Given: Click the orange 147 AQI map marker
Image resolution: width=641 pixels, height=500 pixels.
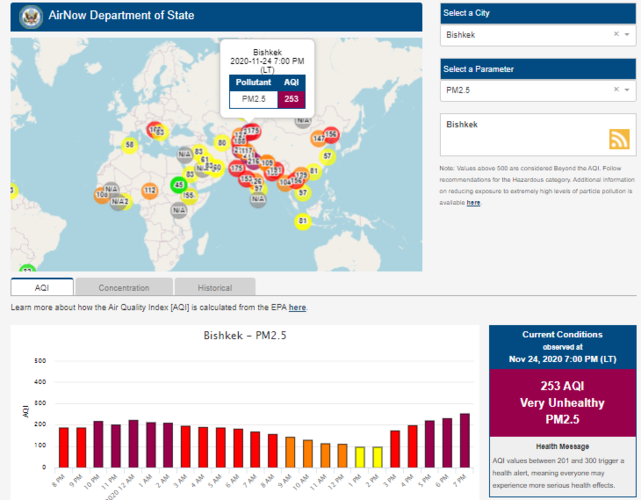Looking at the screenshot, I should click(319, 138).
